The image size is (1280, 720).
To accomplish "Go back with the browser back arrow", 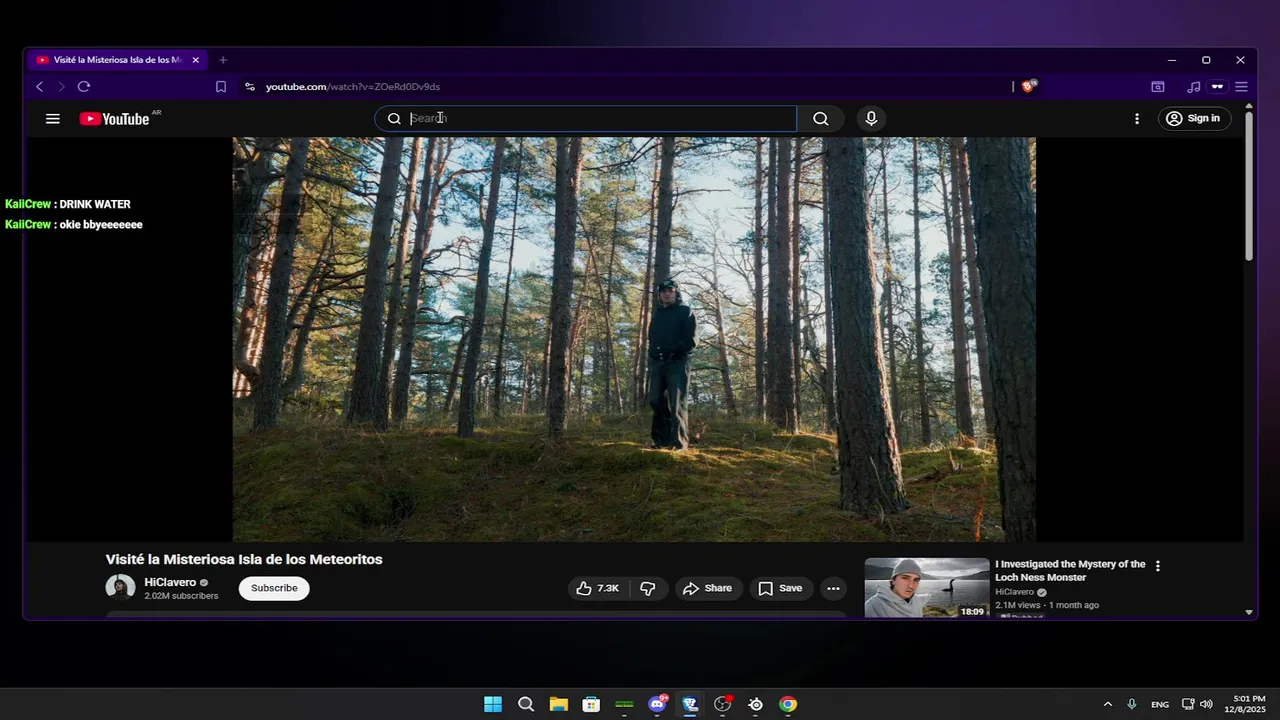I will pos(39,87).
